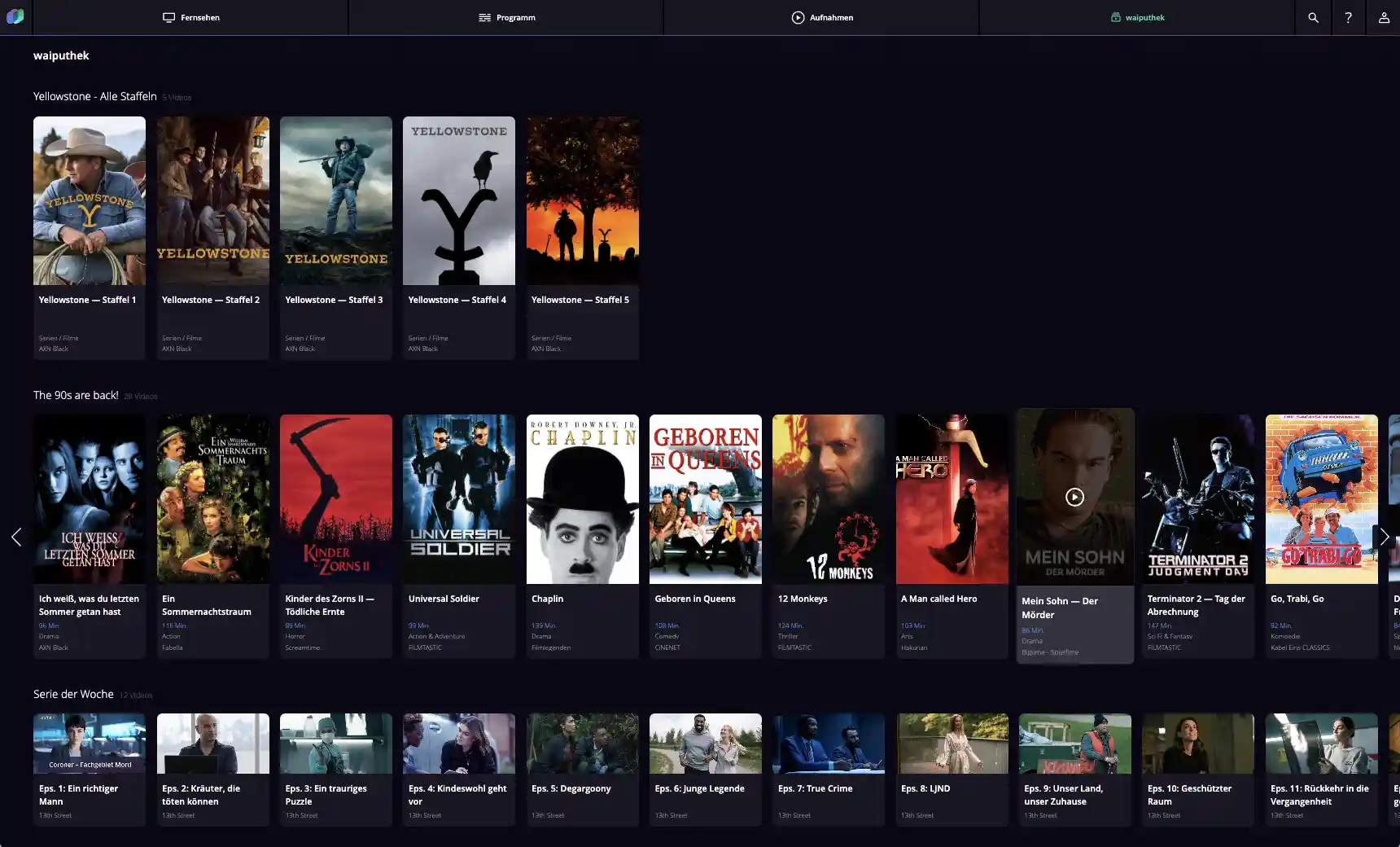1400x847 pixels.
Task: Open episode 4 Kindeswohl geht vor thumbnail
Action: tap(459, 744)
